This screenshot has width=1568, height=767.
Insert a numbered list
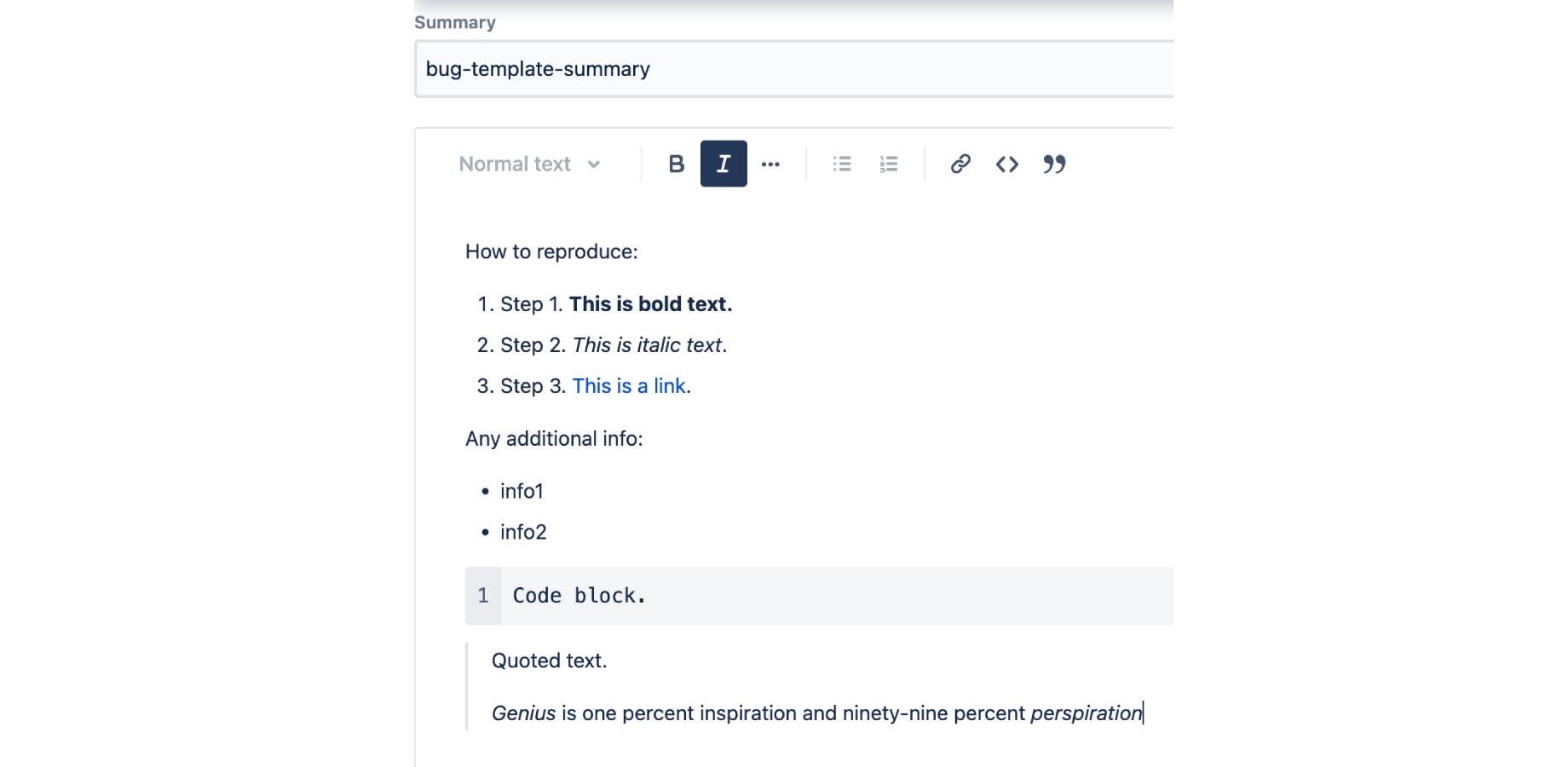click(x=889, y=164)
